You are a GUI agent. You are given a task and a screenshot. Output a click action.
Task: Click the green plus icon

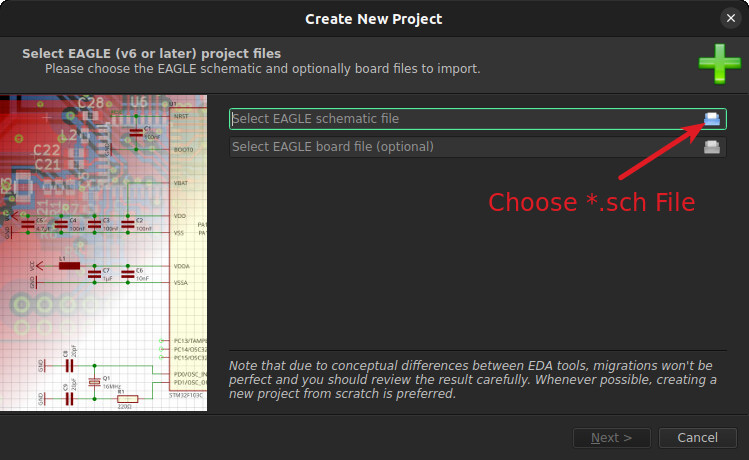[719, 64]
